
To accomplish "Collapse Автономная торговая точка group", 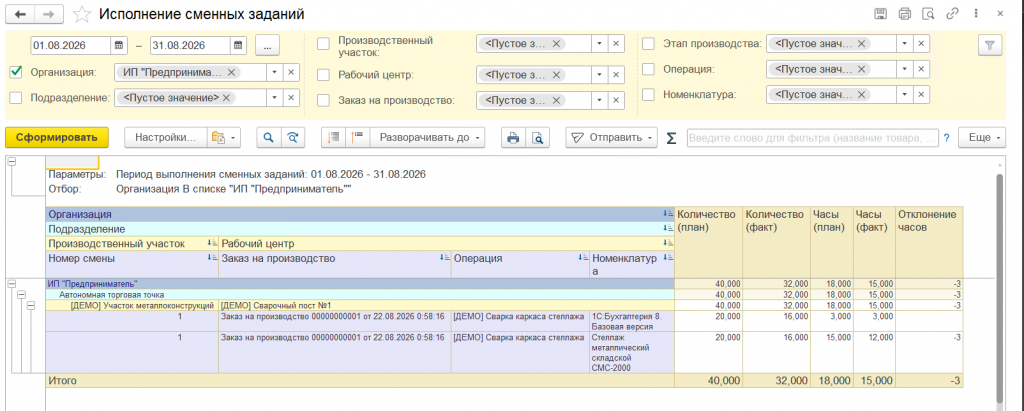I will point(22,295).
